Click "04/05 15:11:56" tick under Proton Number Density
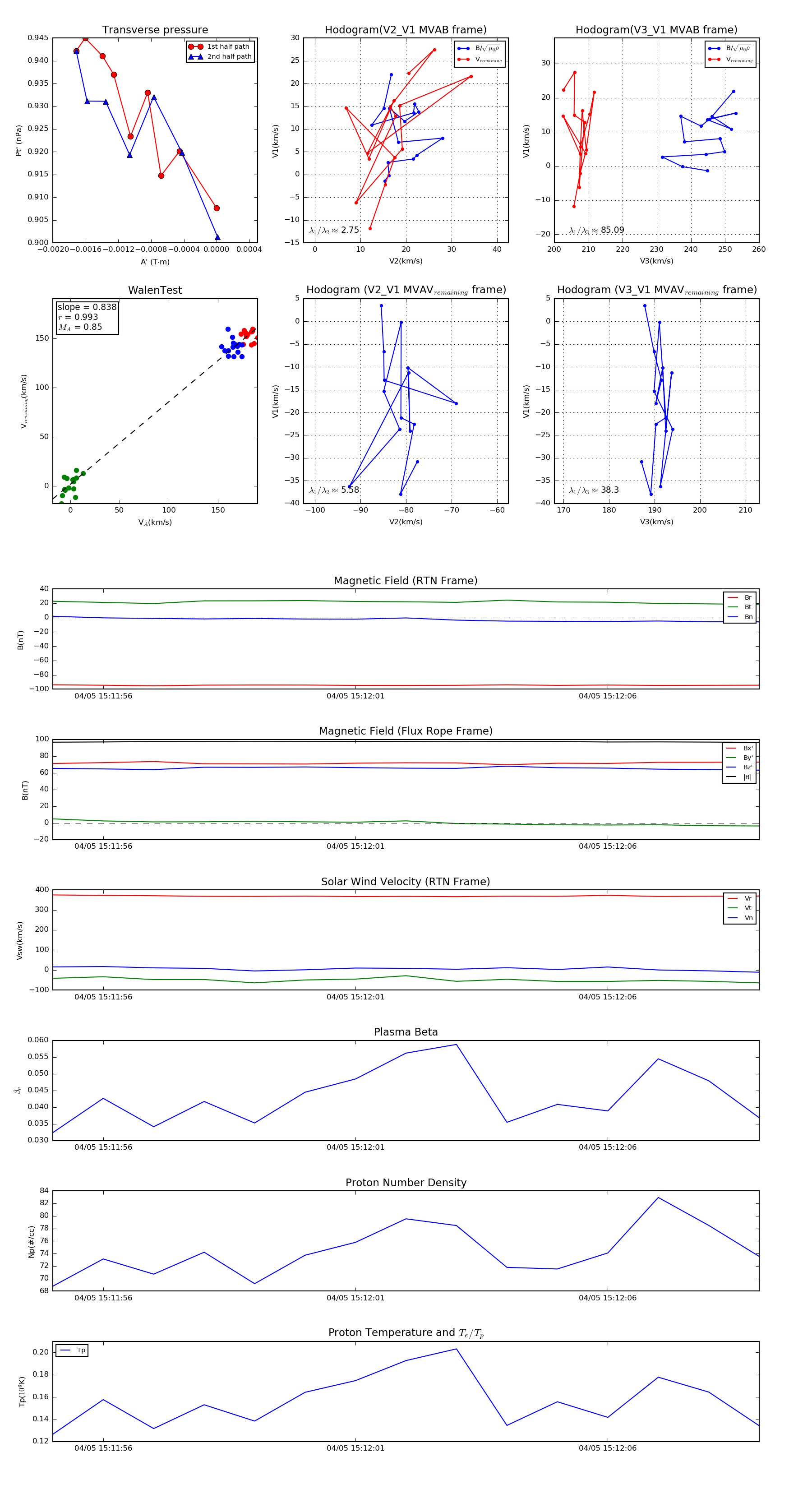 point(103,1298)
